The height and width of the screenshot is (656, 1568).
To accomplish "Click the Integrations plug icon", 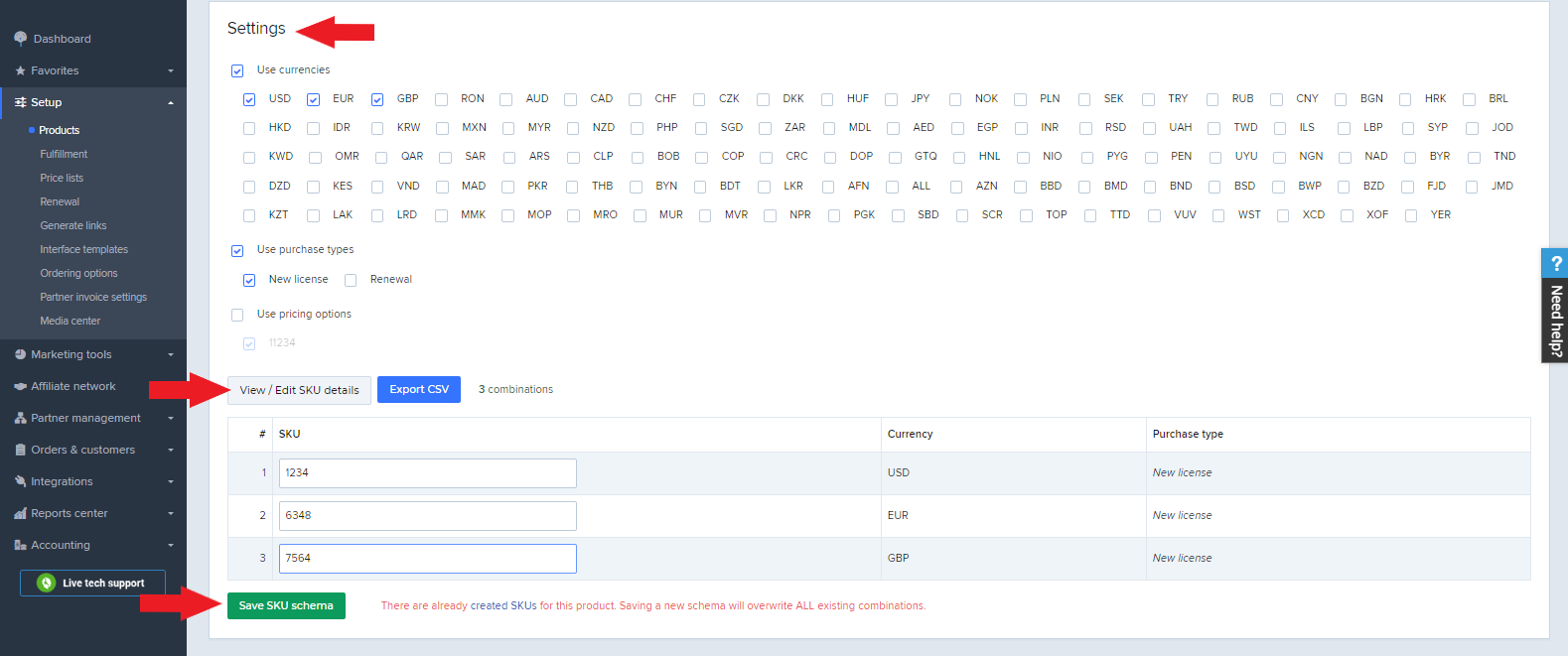I will pyautogui.click(x=20, y=481).
